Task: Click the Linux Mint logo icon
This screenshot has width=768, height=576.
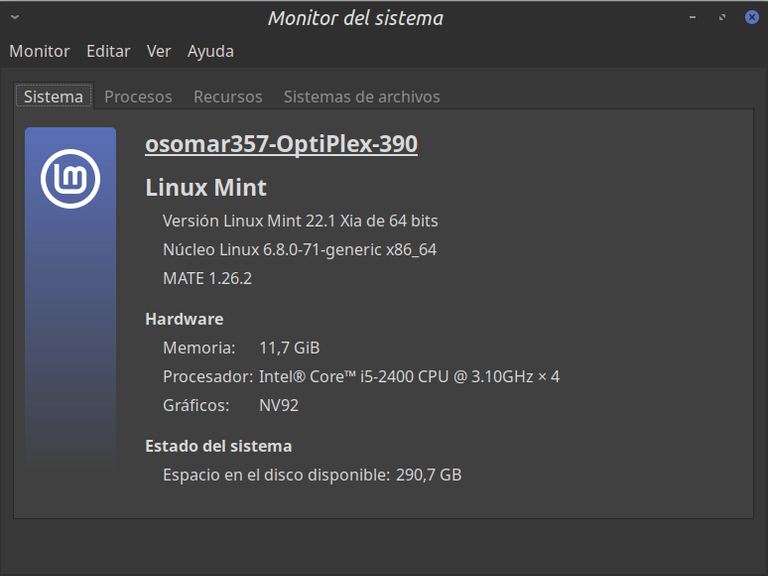Action: click(71, 179)
